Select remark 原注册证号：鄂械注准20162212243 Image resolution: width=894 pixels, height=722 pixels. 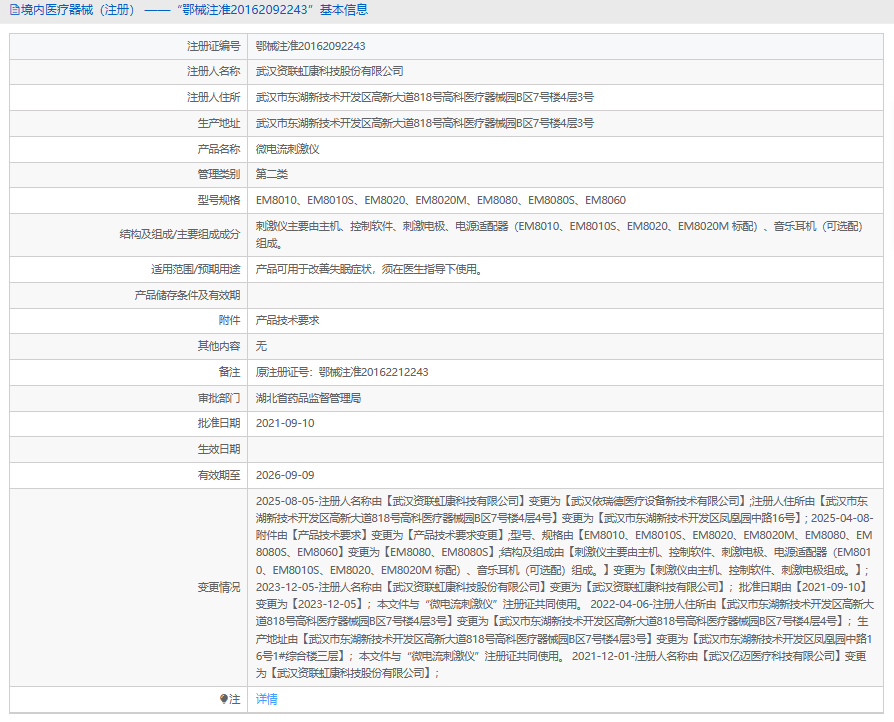342,372
